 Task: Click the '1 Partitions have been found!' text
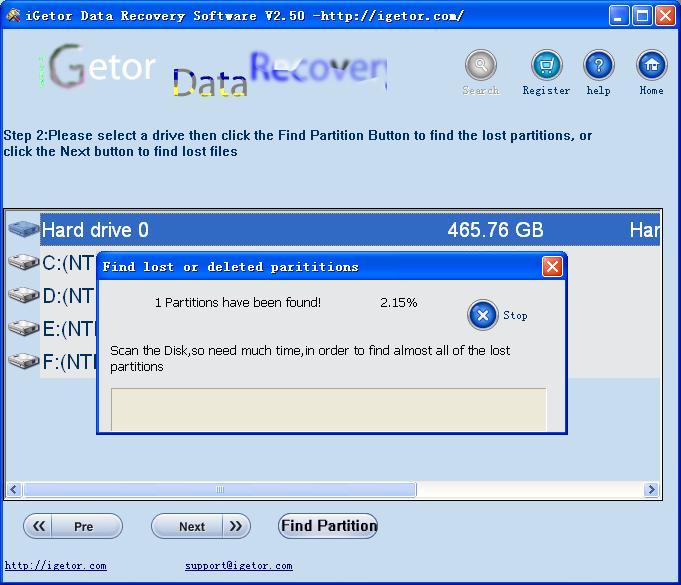[238, 302]
